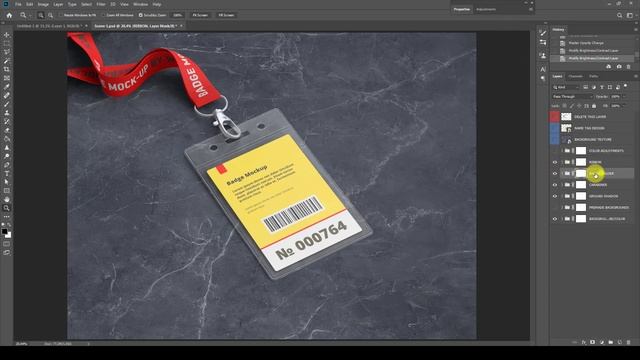Switch to the Channels tab
The image size is (640, 360).
point(576,76)
